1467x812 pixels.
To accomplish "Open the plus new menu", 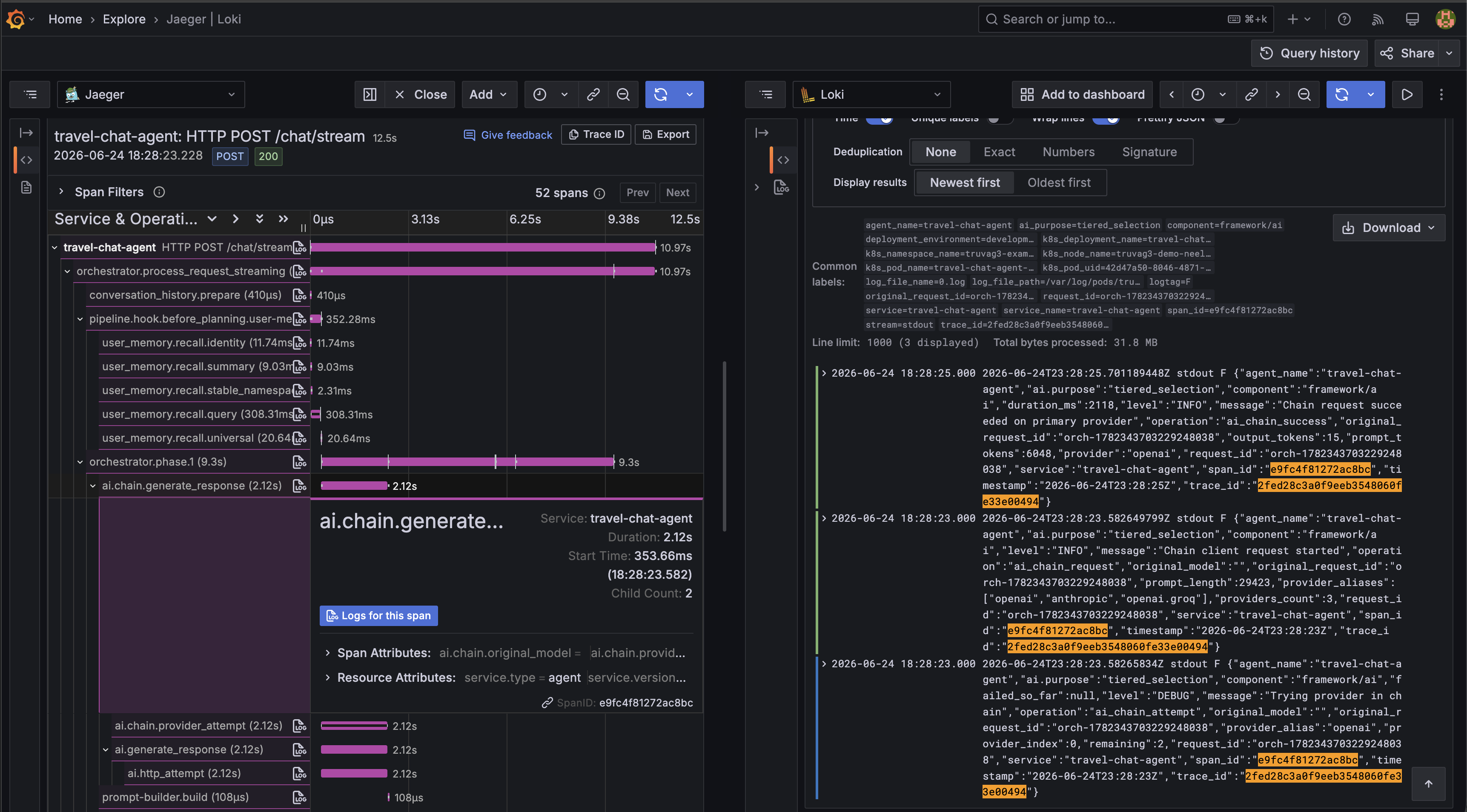I will [x=1298, y=19].
